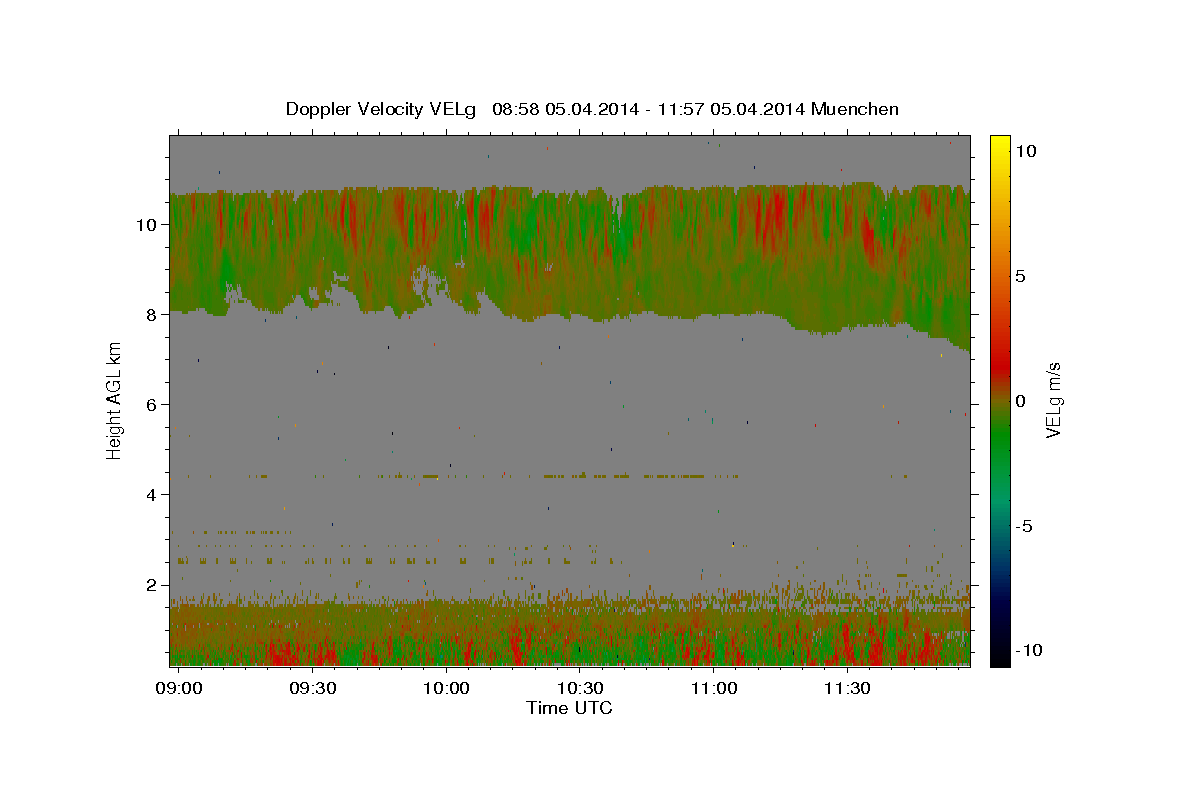Click the '10:30' time tick label
The height and width of the screenshot is (800, 1200).
580,689
